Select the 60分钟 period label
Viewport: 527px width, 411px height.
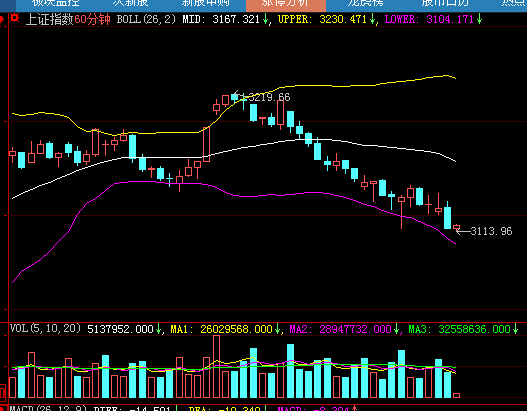[92, 19]
